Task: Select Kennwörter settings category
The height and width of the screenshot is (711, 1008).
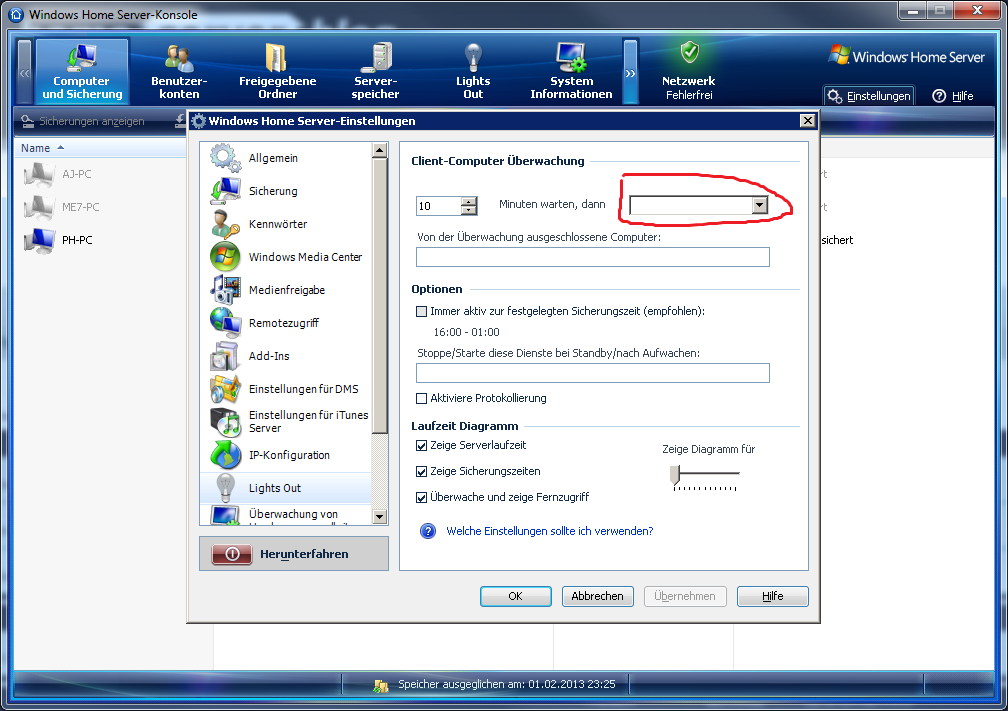Action: (286, 224)
